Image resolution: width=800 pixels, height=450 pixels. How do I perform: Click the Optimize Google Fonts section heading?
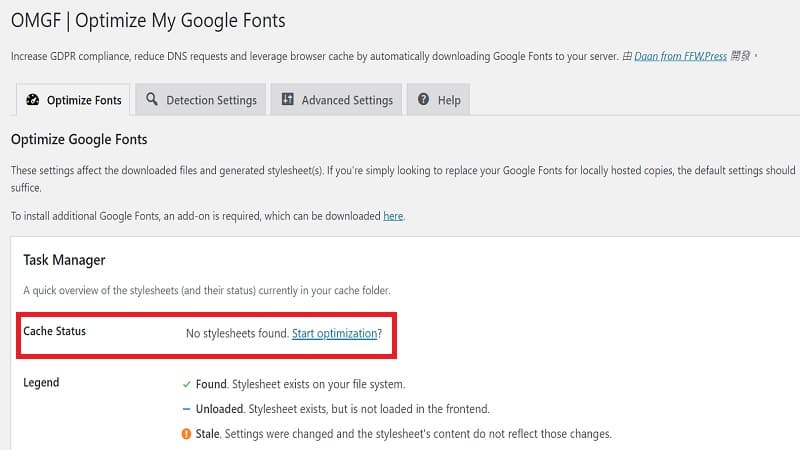79,140
